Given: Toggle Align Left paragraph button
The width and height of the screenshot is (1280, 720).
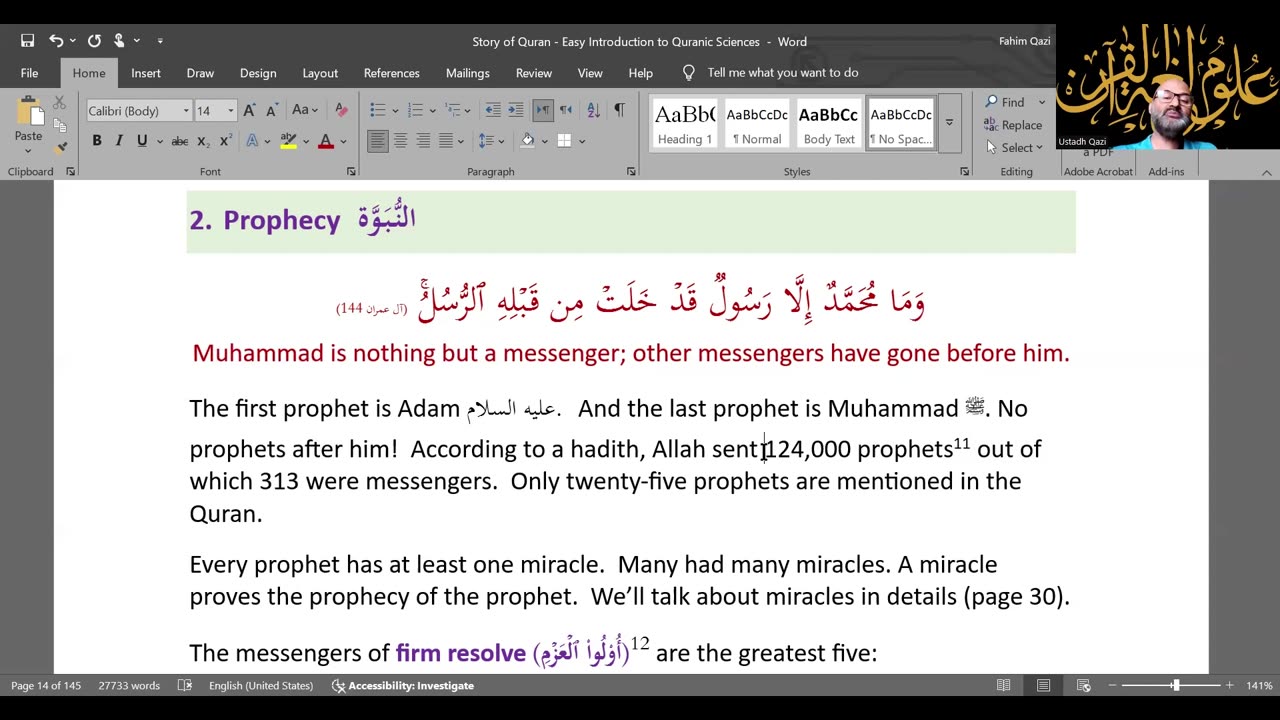Looking at the screenshot, I should (x=377, y=141).
